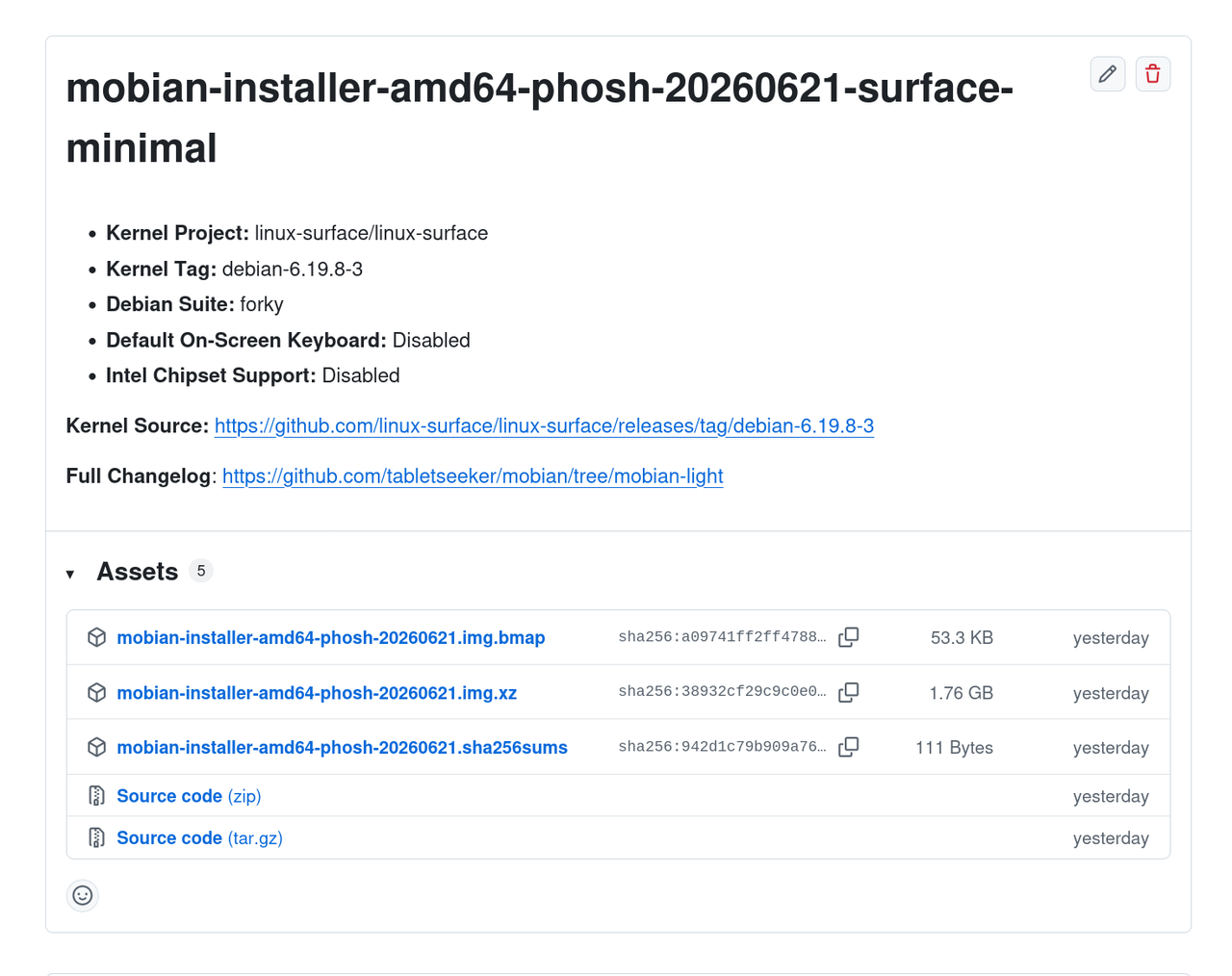Image resolution: width=1232 pixels, height=976 pixels.
Task: Copy the sha256 hash for img.xz file
Action: point(849,692)
